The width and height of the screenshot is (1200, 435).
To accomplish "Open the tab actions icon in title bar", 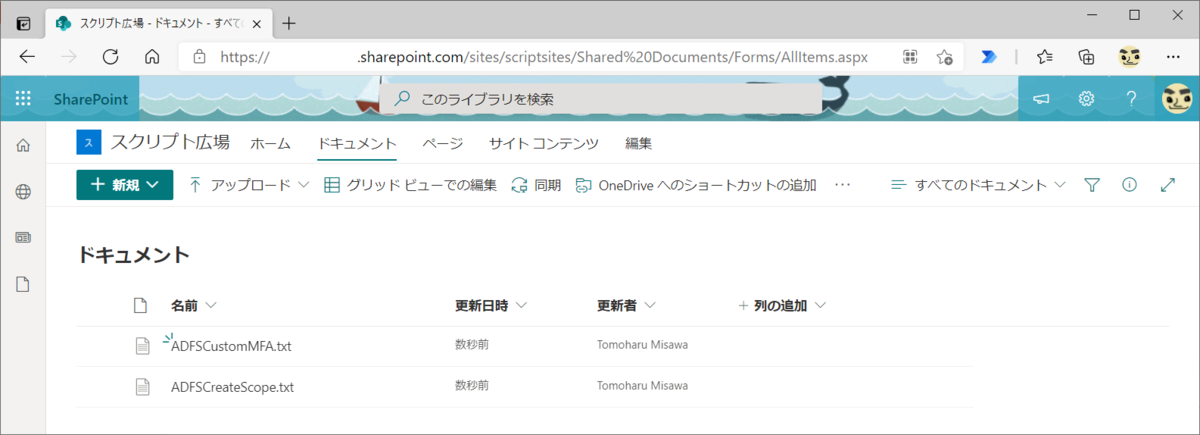I will pos(23,22).
